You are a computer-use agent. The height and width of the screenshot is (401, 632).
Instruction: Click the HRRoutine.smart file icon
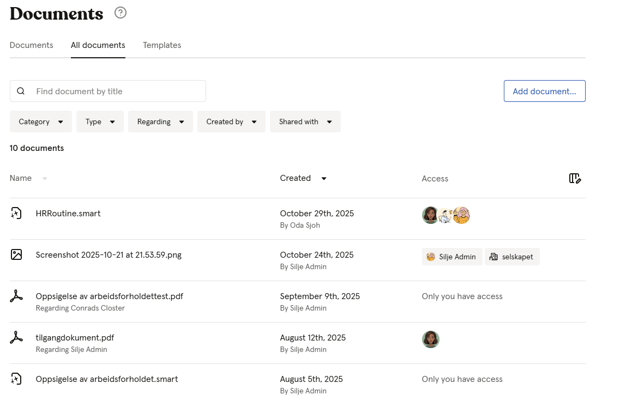16,213
